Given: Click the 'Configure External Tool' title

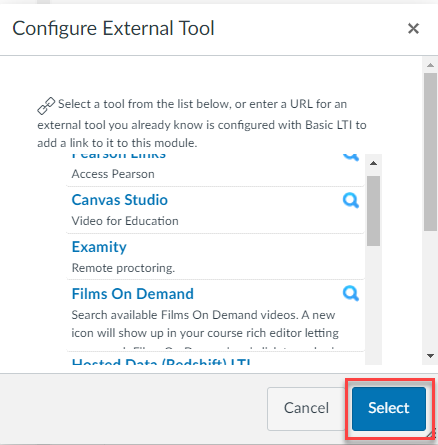Looking at the screenshot, I should click(113, 28).
